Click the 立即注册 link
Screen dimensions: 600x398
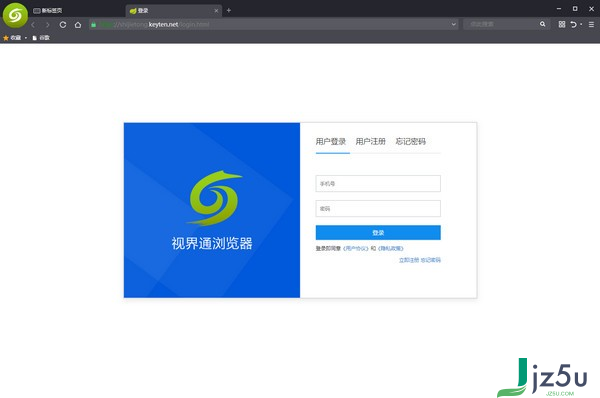[409, 260]
